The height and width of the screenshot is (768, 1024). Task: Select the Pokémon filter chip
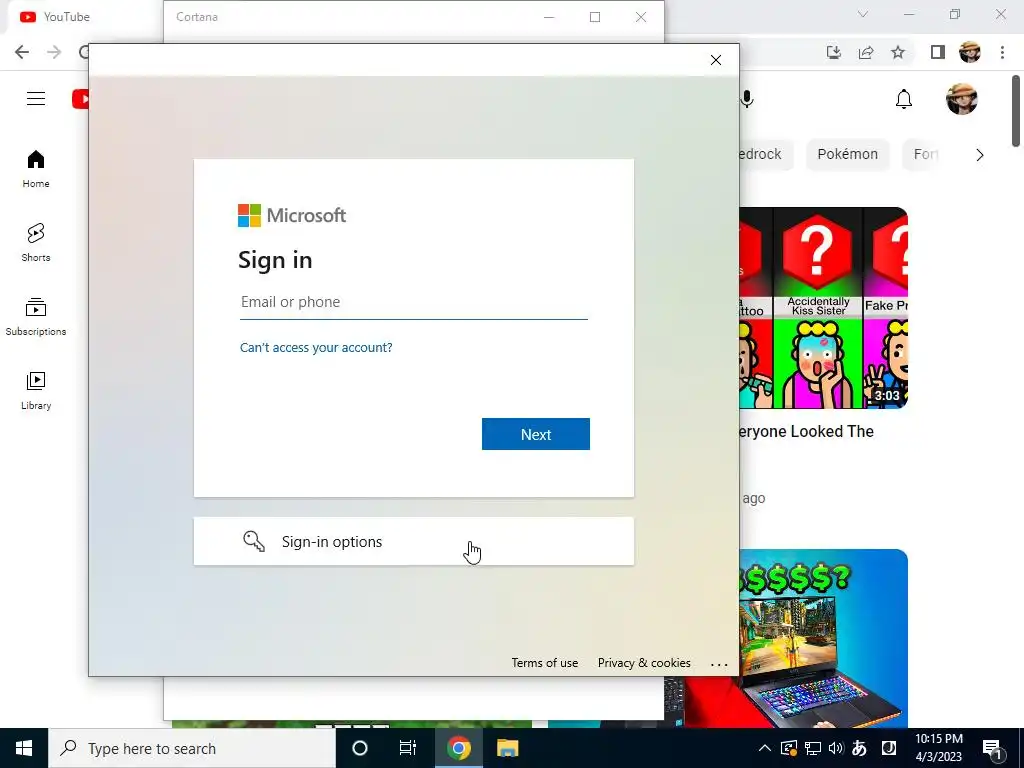[848, 154]
